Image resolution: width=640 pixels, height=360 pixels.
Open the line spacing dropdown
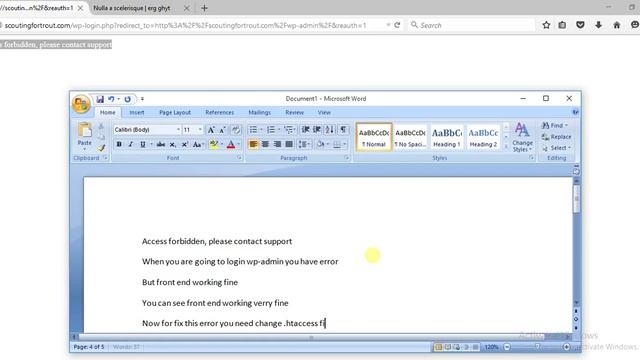point(304,144)
